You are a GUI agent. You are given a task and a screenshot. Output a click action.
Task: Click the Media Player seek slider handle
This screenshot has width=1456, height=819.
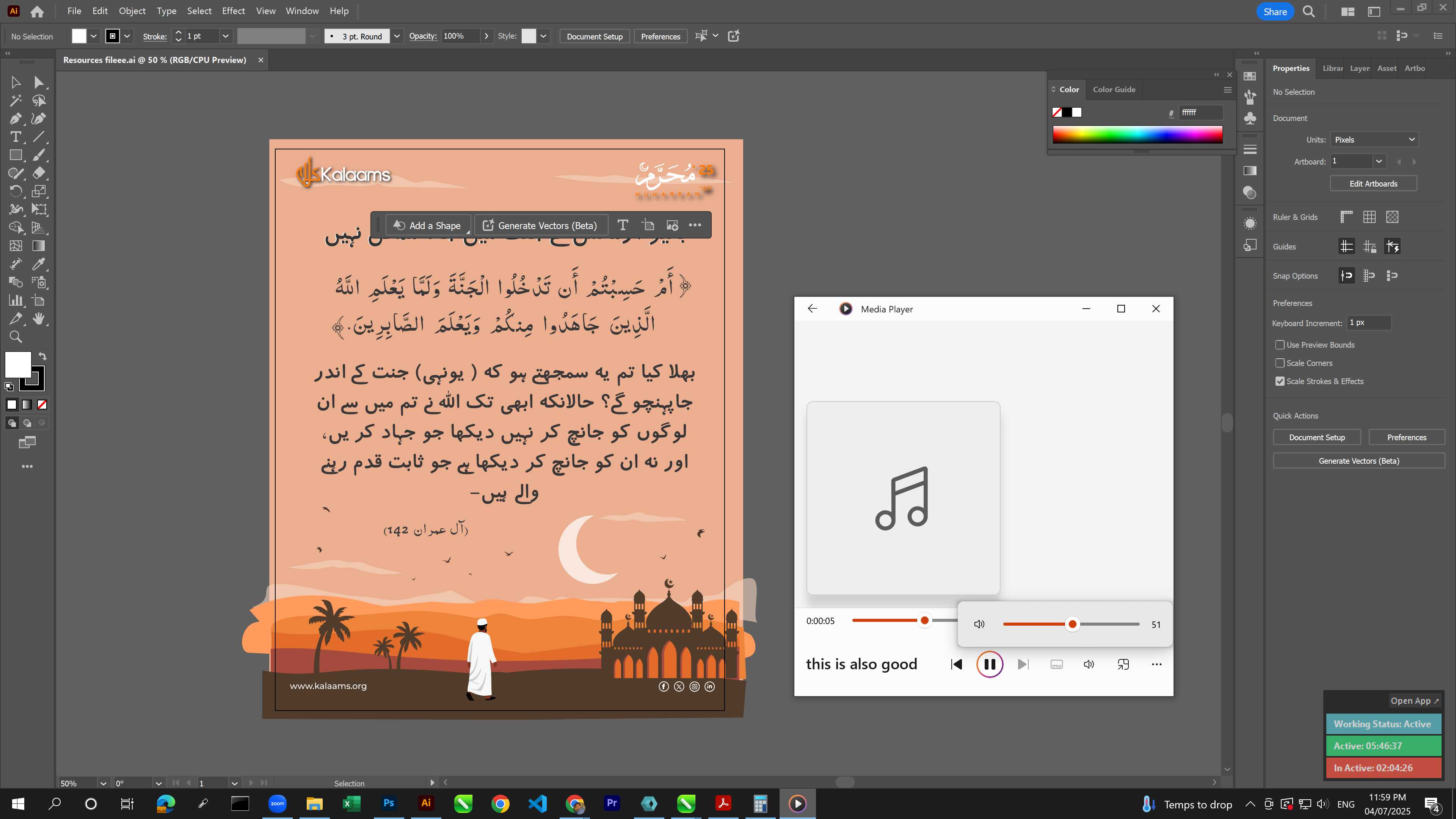click(x=925, y=621)
